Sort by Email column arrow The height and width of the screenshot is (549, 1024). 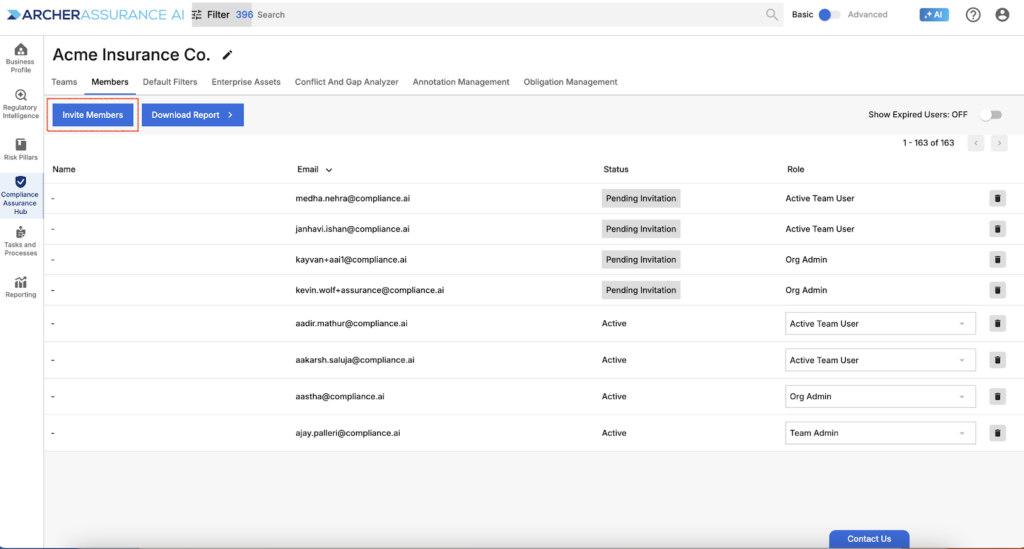tap(329, 170)
